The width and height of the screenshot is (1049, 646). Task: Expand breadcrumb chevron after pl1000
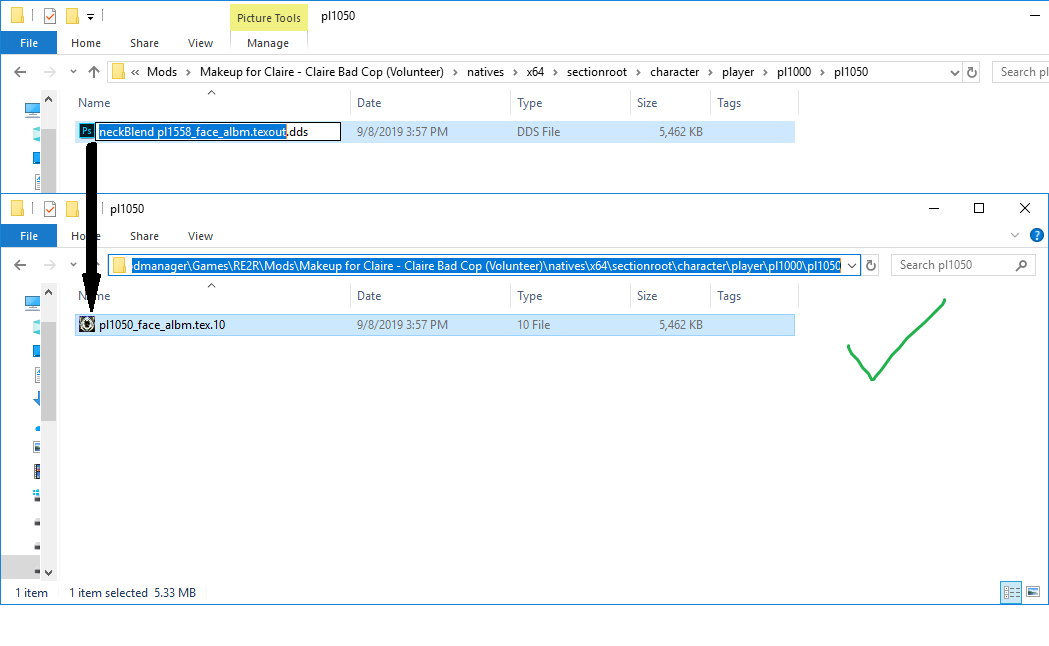pos(822,72)
